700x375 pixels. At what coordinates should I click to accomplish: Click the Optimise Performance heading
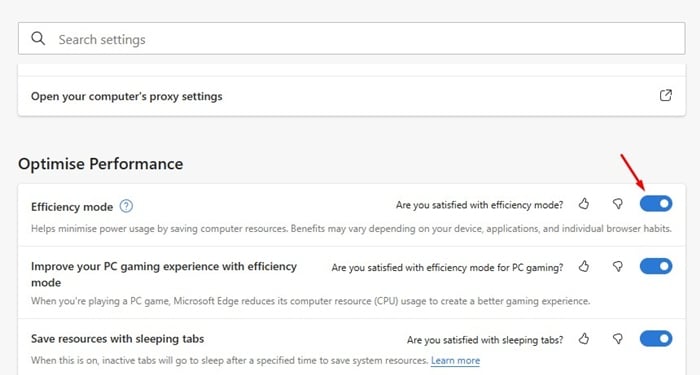click(x=100, y=164)
